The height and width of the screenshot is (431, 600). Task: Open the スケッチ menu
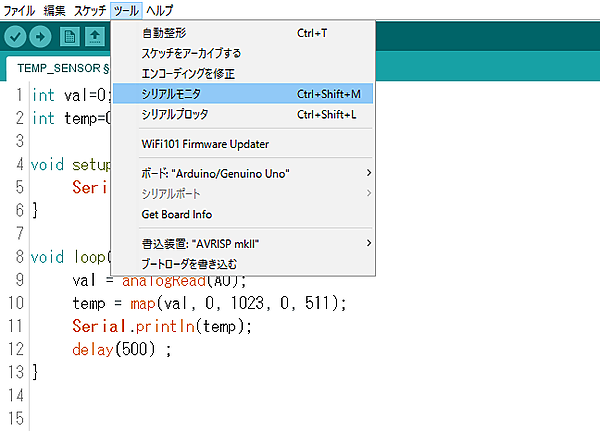[x=89, y=9]
